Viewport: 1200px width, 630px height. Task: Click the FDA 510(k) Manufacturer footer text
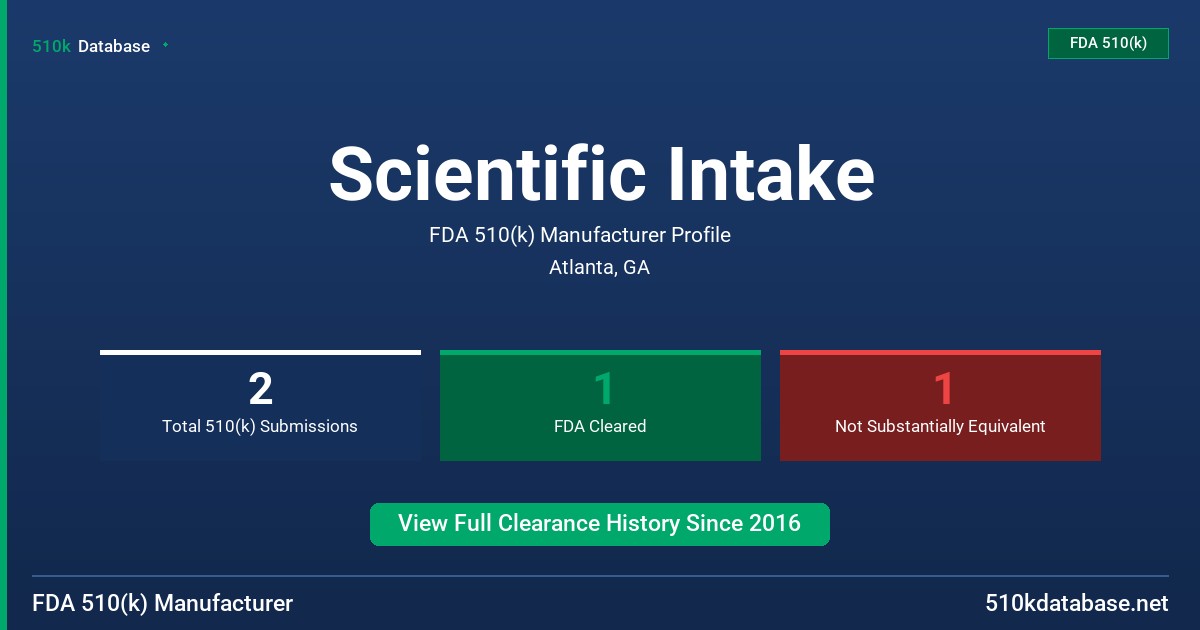[x=162, y=603]
